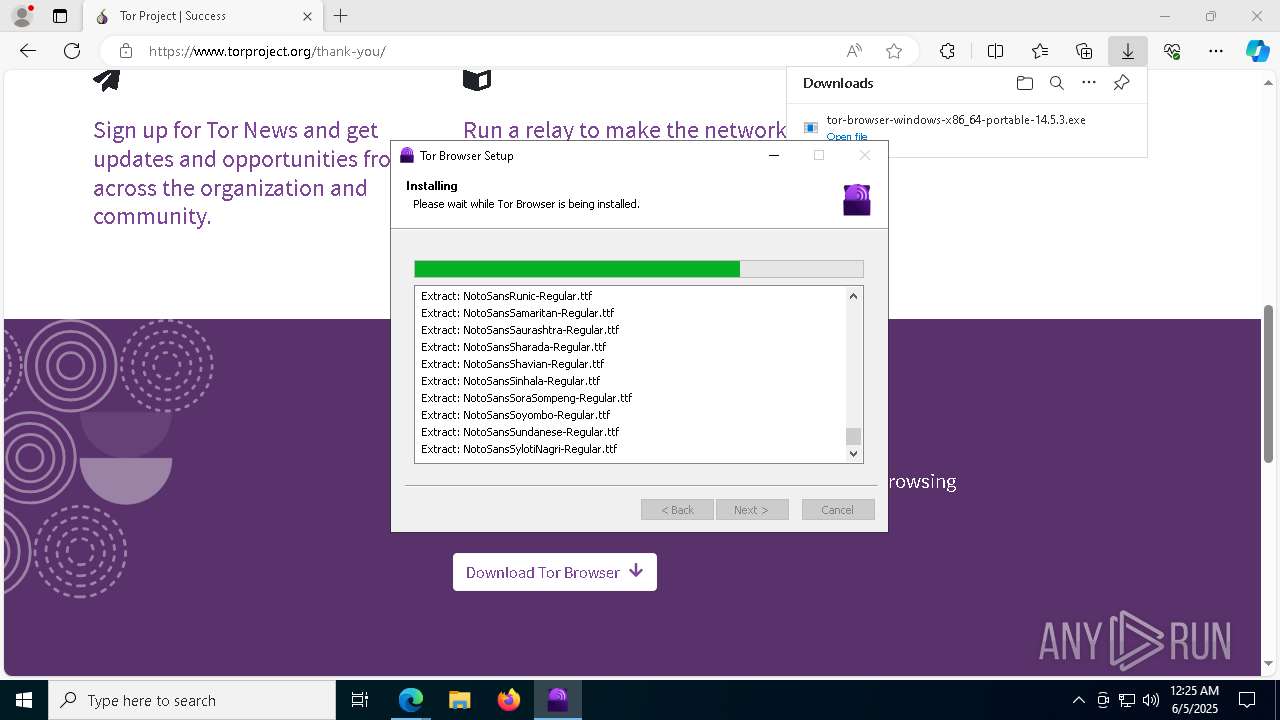The width and height of the screenshot is (1280, 720).
Task: Search downloads in Downloads panel
Action: (x=1057, y=83)
